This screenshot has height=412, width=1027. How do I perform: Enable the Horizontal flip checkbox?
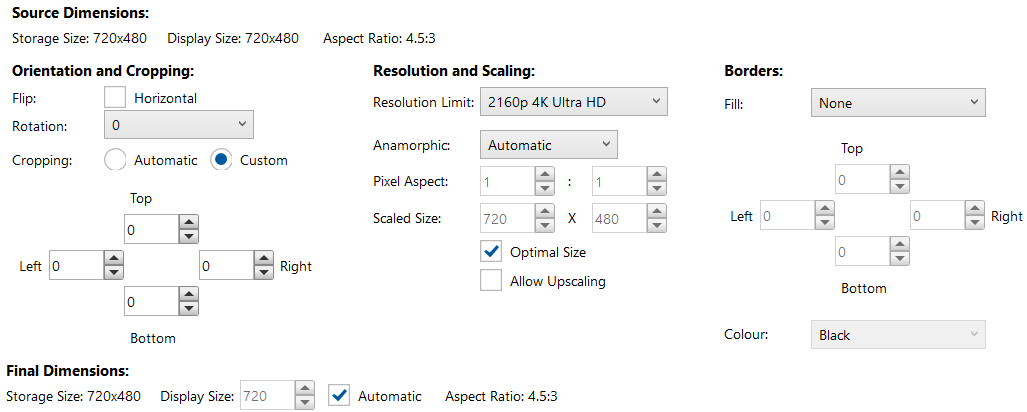tap(116, 98)
